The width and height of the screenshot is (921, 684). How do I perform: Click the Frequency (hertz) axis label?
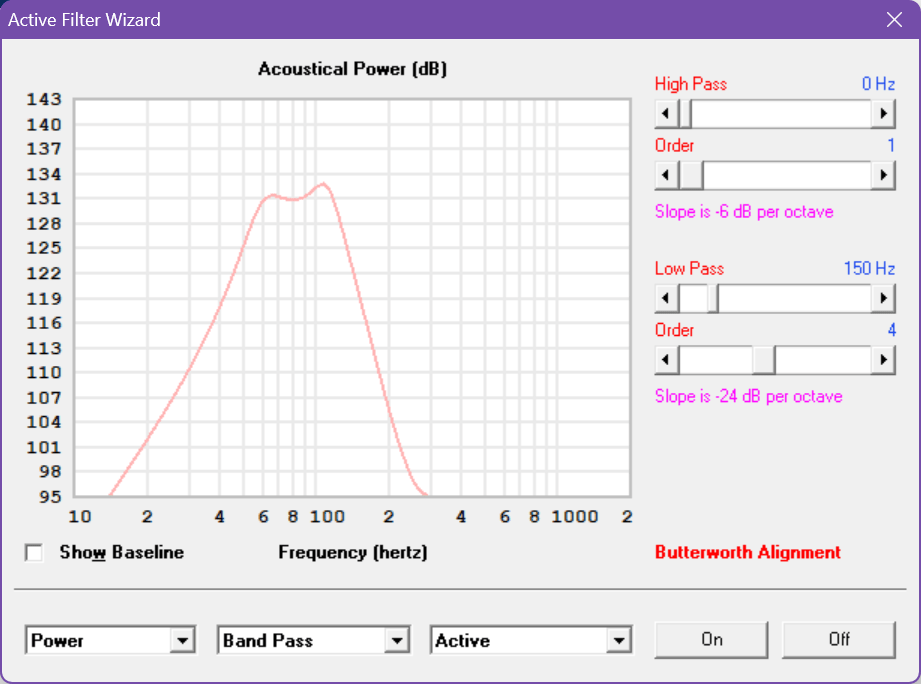[352, 552]
